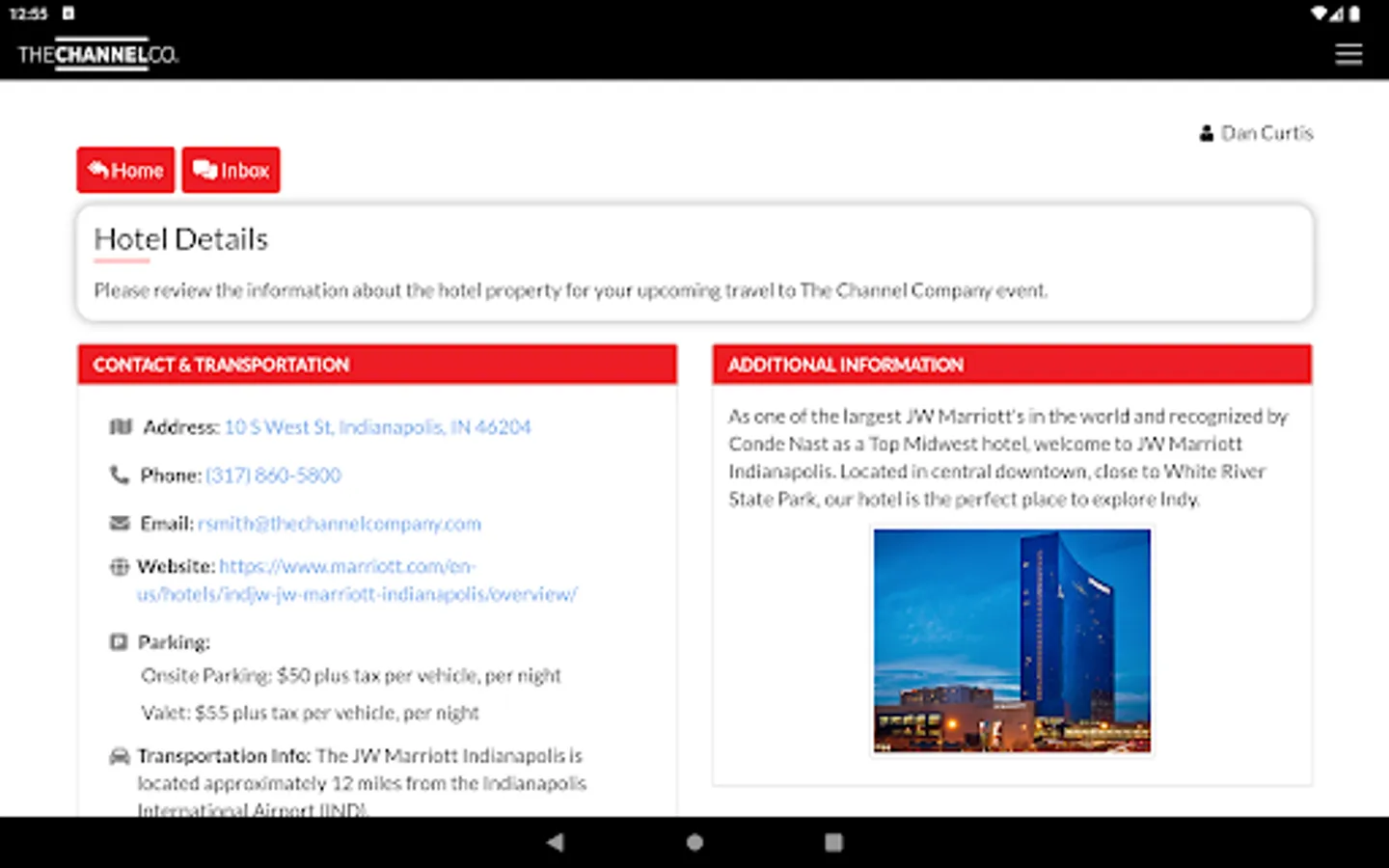Tap the Android back button
This screenshot has height=868, width=1389.
[555, 842]
